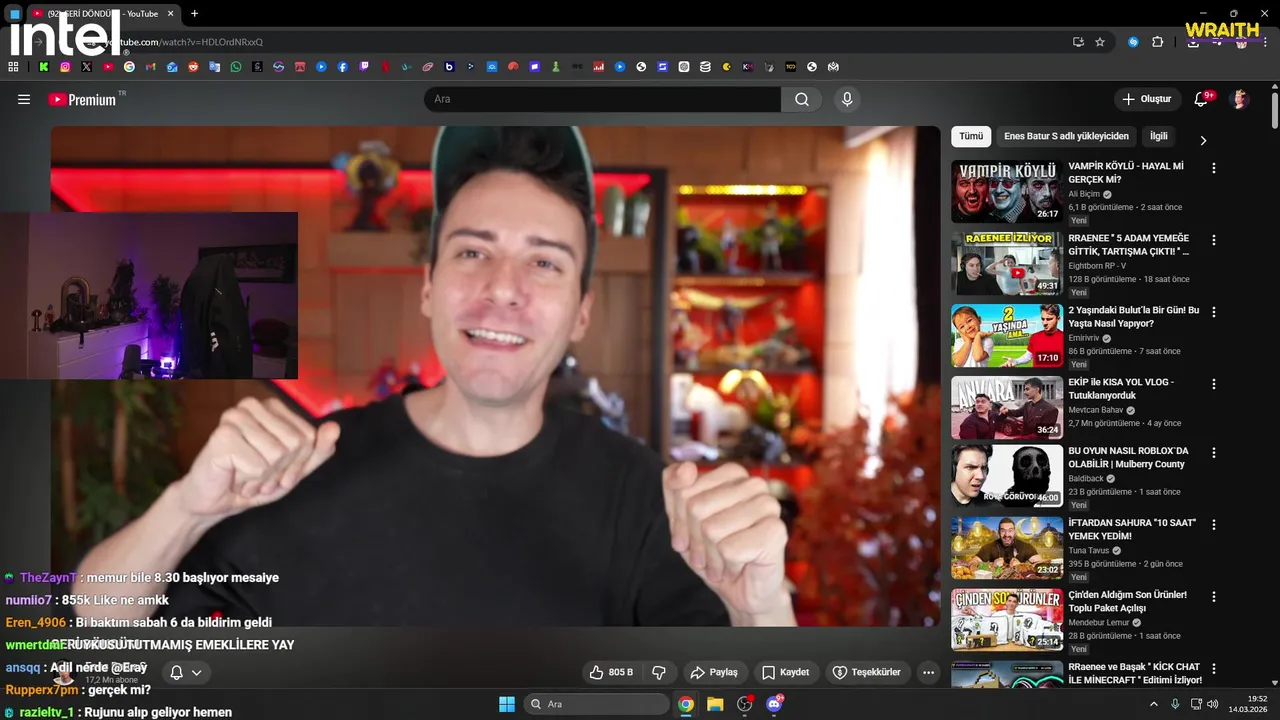
Task: Open options for VAMPİR KÖYLÜ video
Action: (x=1214, y=168)
